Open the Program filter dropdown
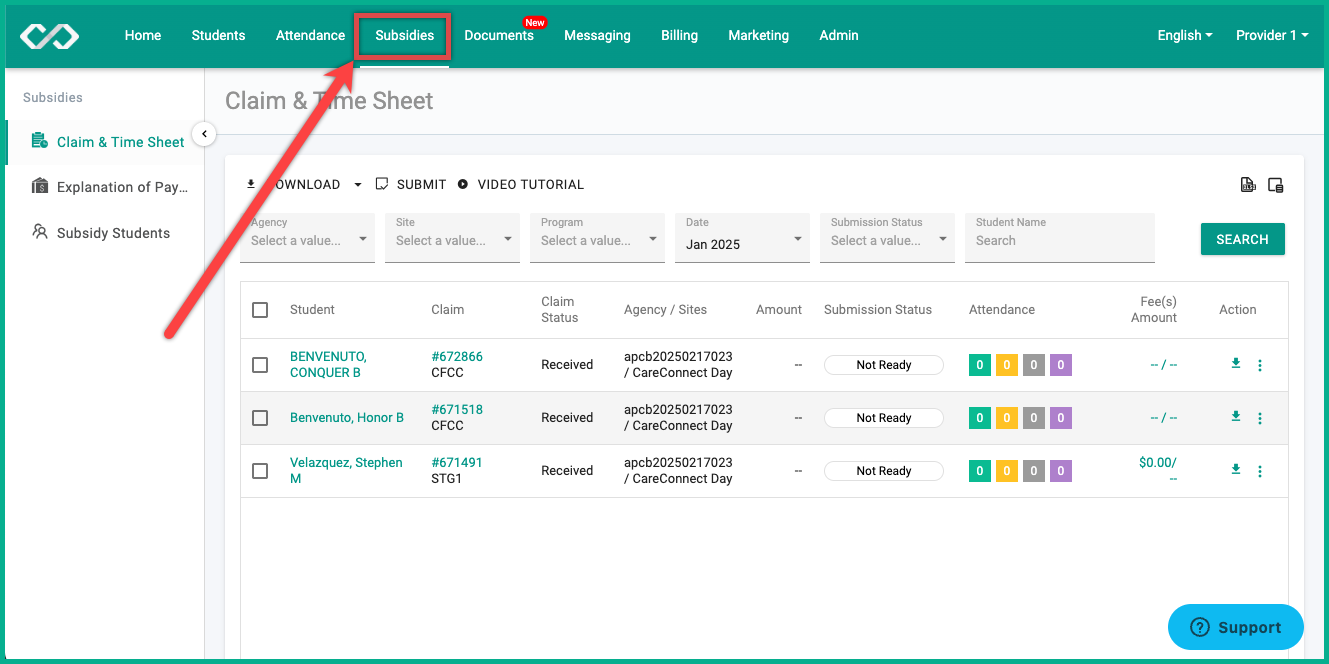The image size is (1329, 664). 597,238
